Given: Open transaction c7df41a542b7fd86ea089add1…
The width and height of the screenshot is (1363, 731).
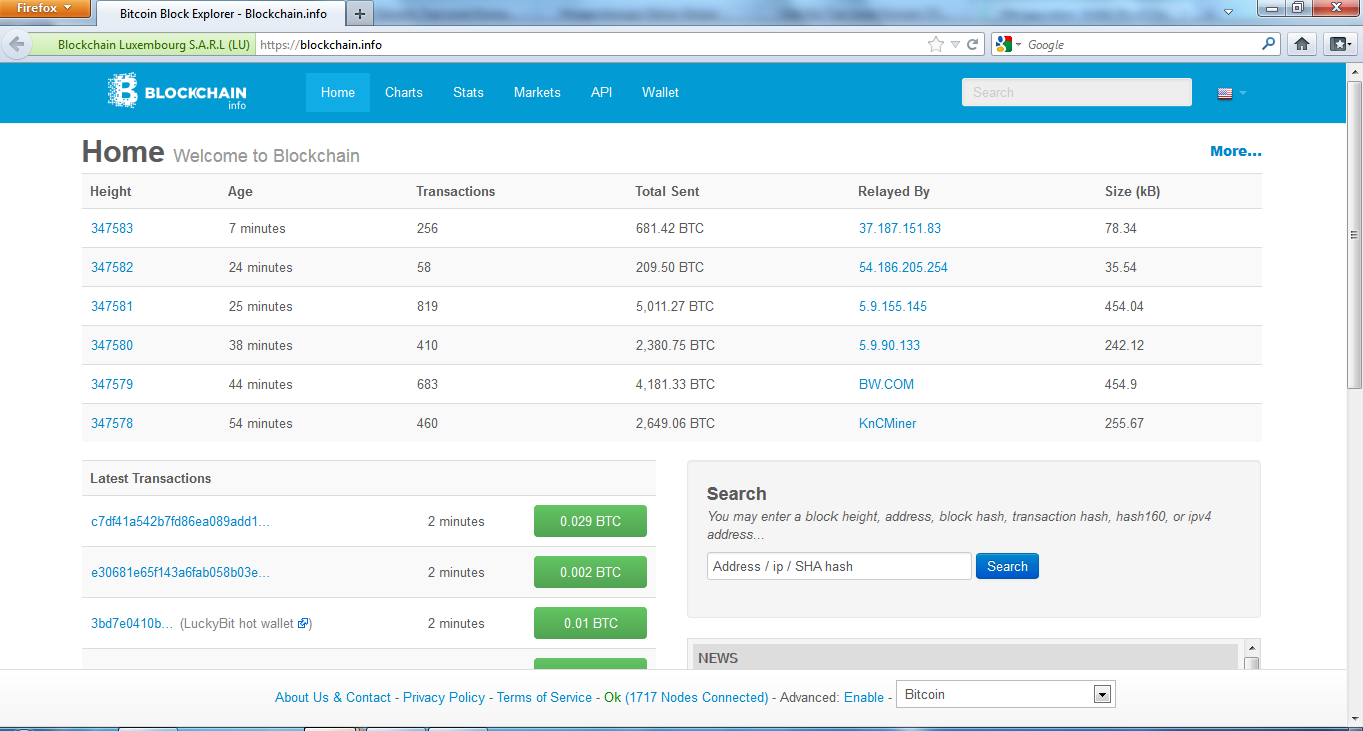Looking at the screenshot, I should coord(181,521).
